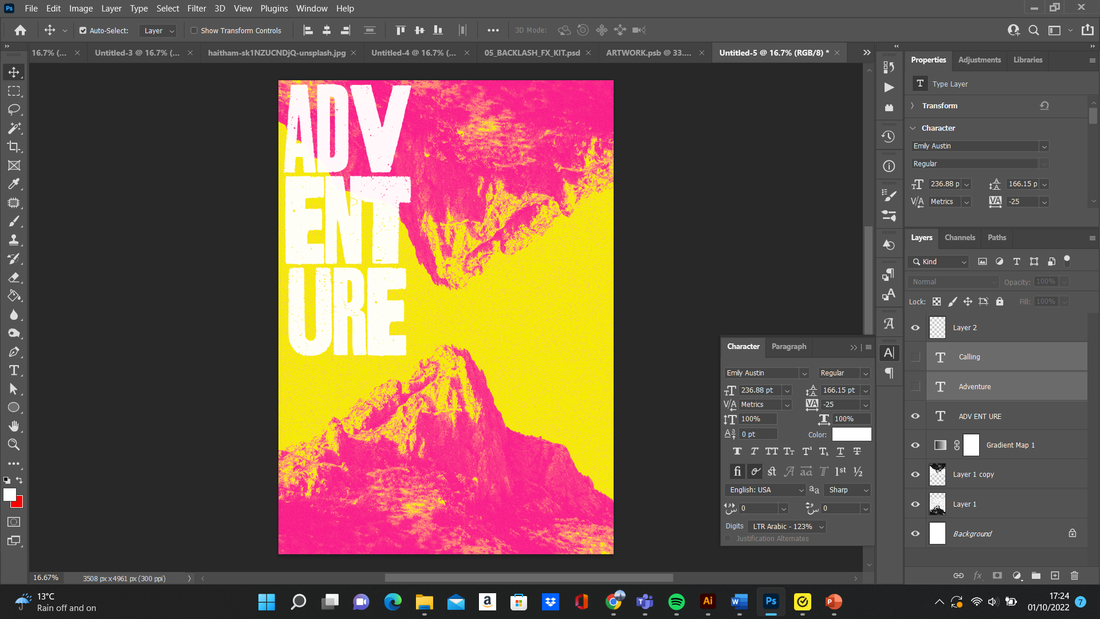Show the Calling text layer
The width and height of the screenshot is (1100, 619).
click(x=915, y=357)
